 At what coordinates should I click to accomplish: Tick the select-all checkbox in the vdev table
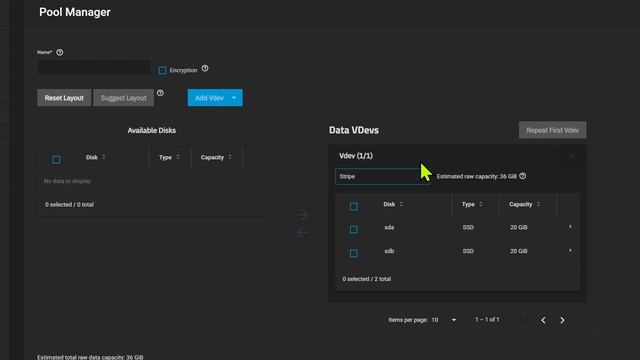pyautogui.click(x=354, y=207)
